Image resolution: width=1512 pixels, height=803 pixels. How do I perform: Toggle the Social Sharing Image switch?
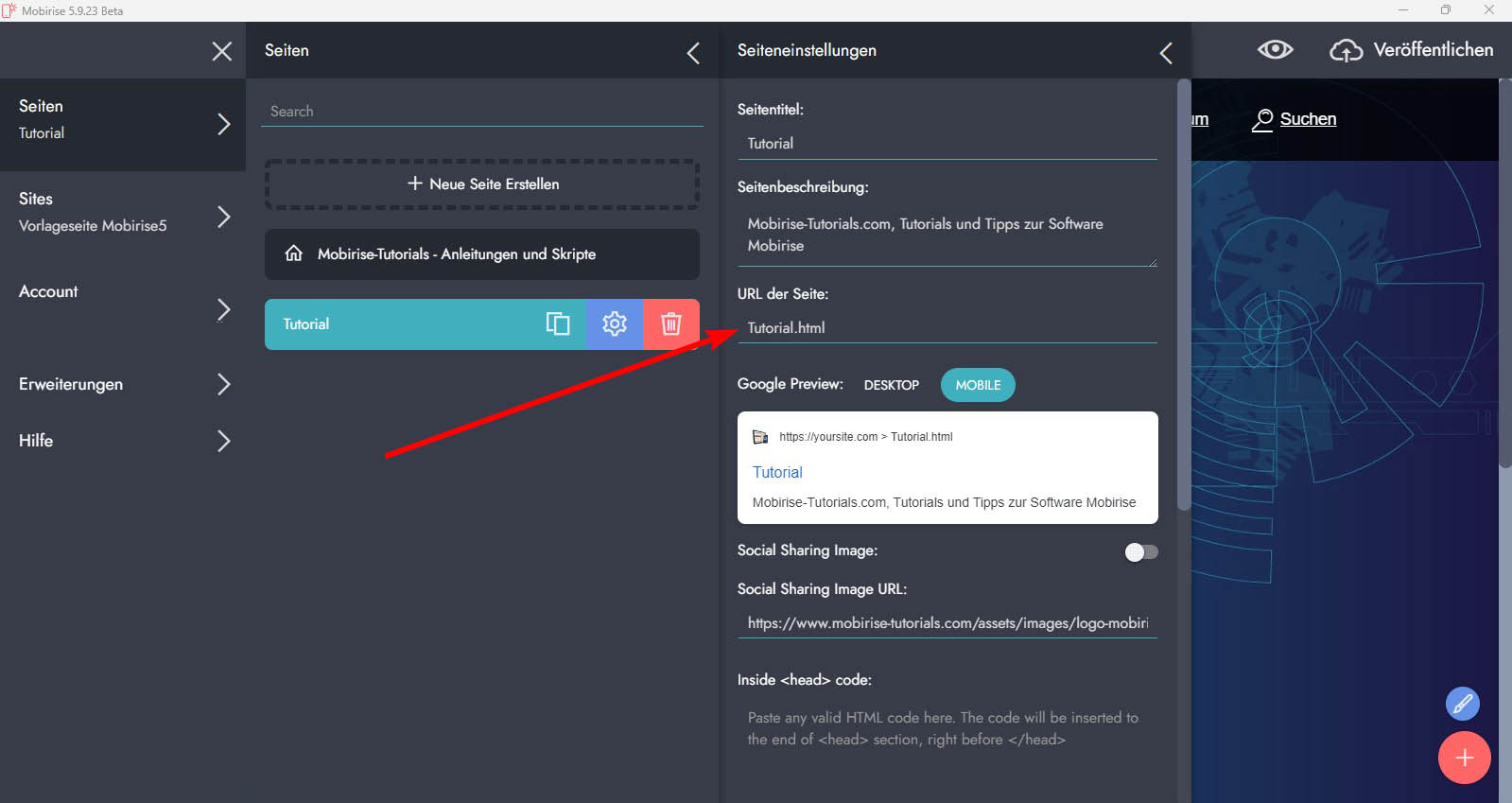1140,551
